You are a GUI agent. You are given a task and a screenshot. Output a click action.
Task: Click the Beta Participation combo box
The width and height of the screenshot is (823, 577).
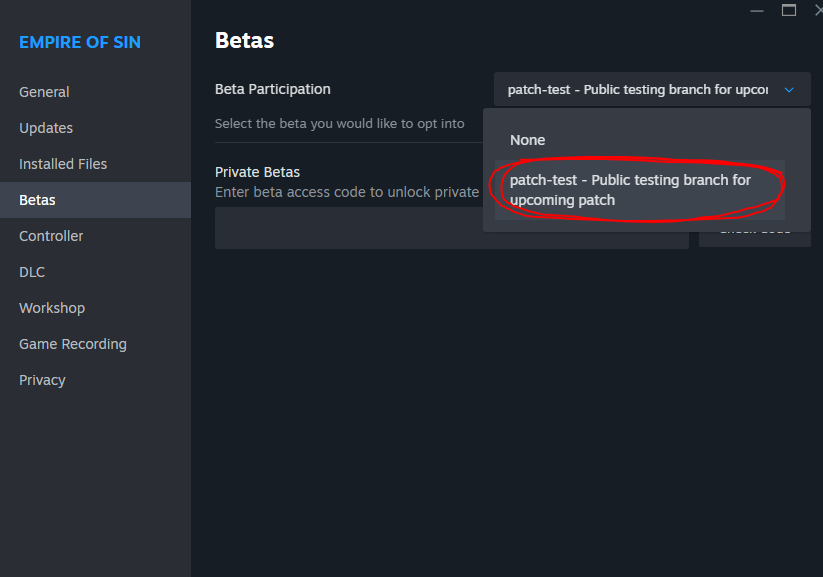(x=652, y=89)
